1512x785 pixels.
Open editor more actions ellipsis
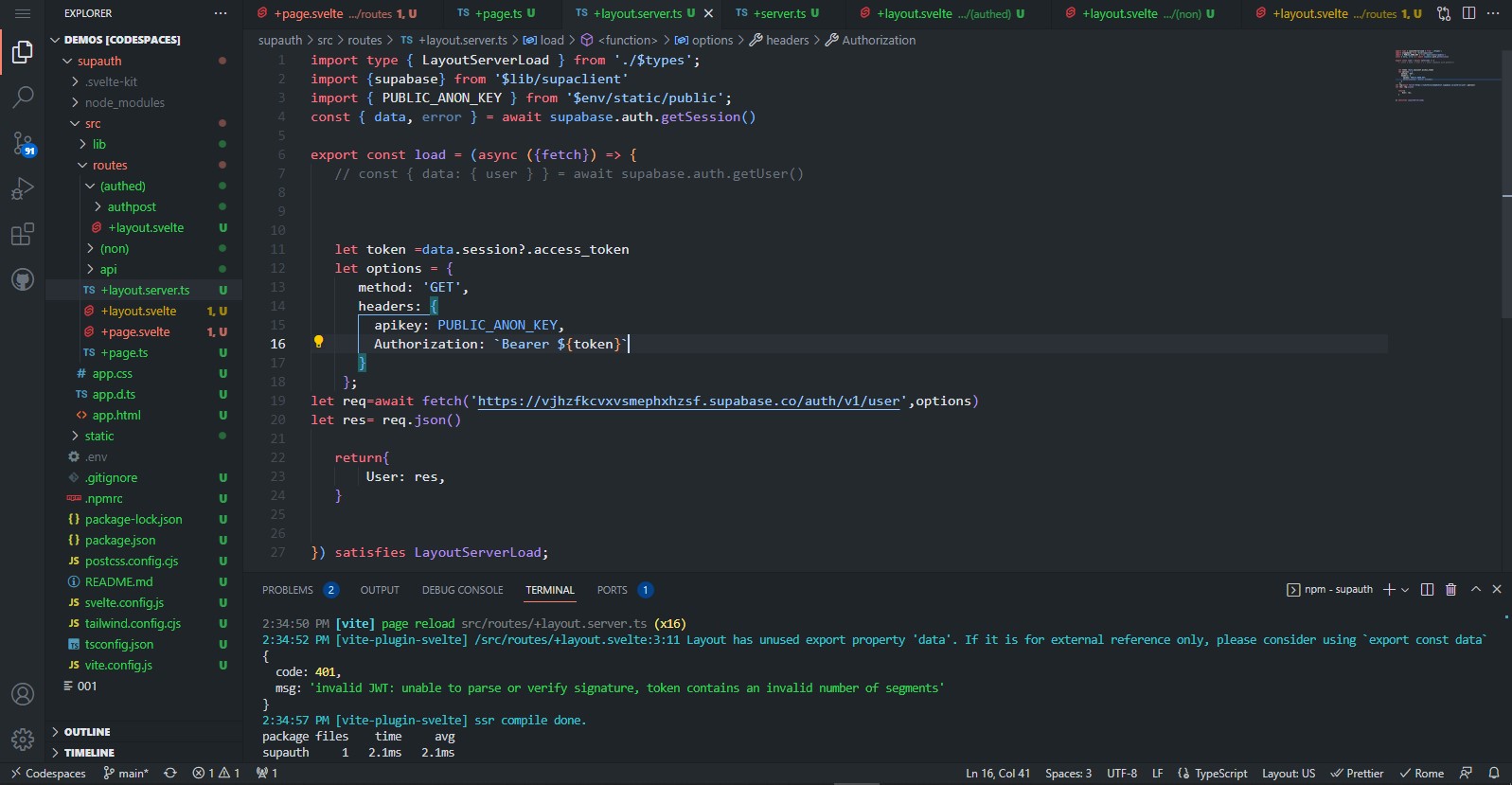click(1493, 13)
